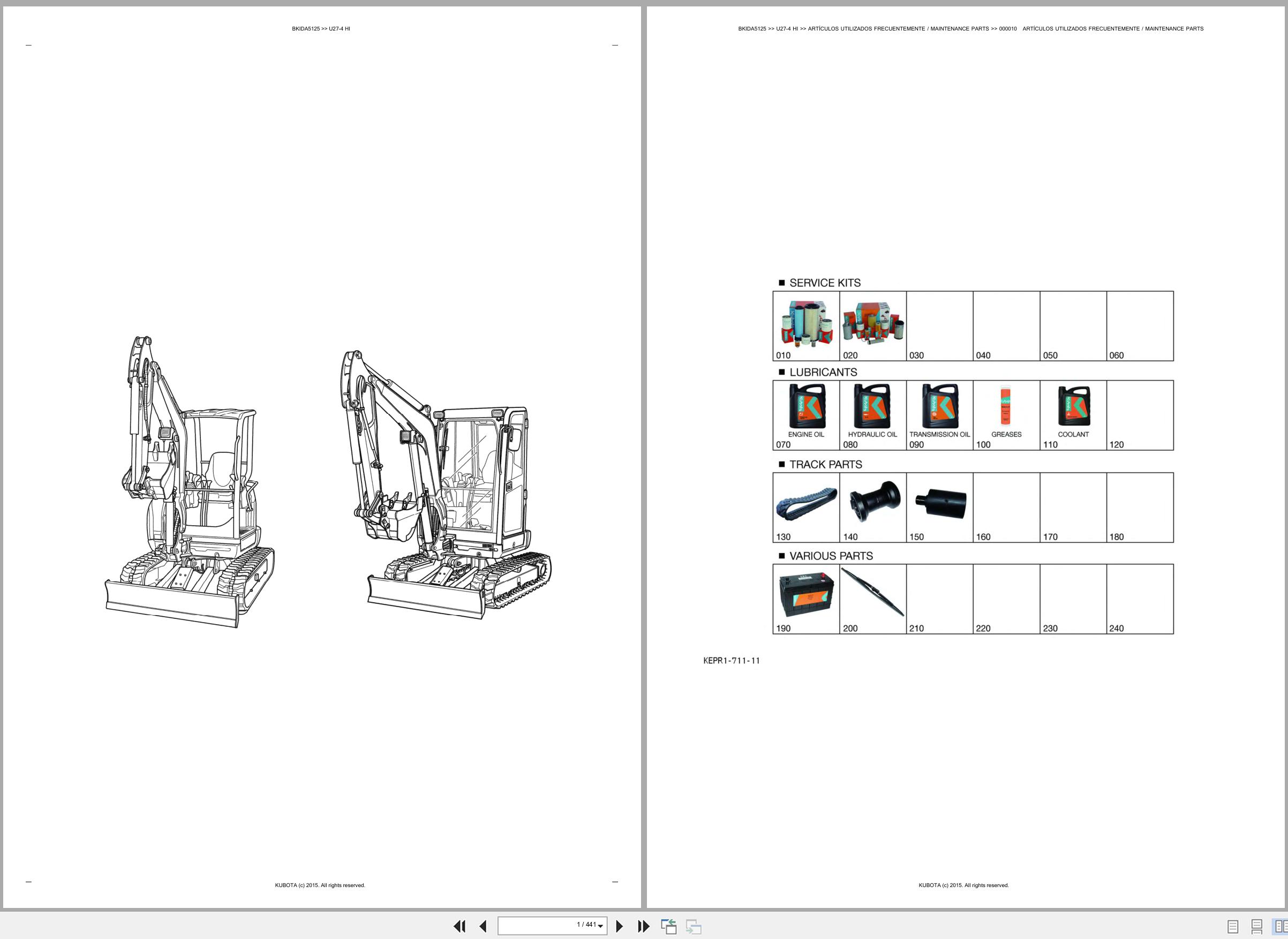
Task: Select the Engine Oil 070 item
Action: [806, 415]
